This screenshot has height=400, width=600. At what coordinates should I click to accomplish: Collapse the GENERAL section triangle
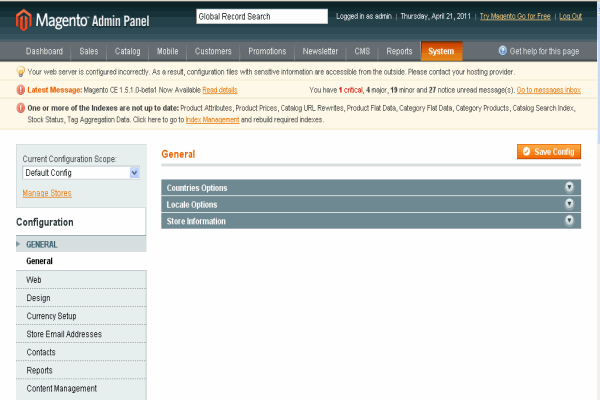click(x=18, y=244)
